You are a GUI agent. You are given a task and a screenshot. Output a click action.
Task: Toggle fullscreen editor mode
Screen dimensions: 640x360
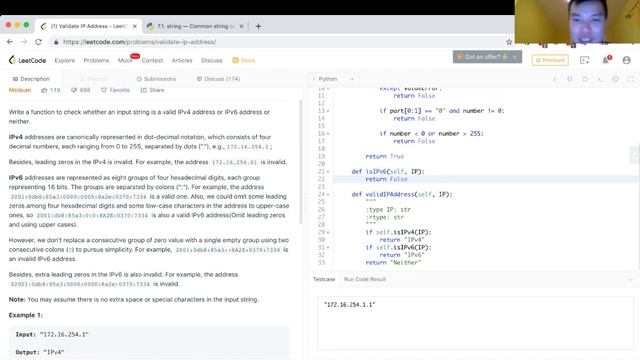tap(631, 79)
